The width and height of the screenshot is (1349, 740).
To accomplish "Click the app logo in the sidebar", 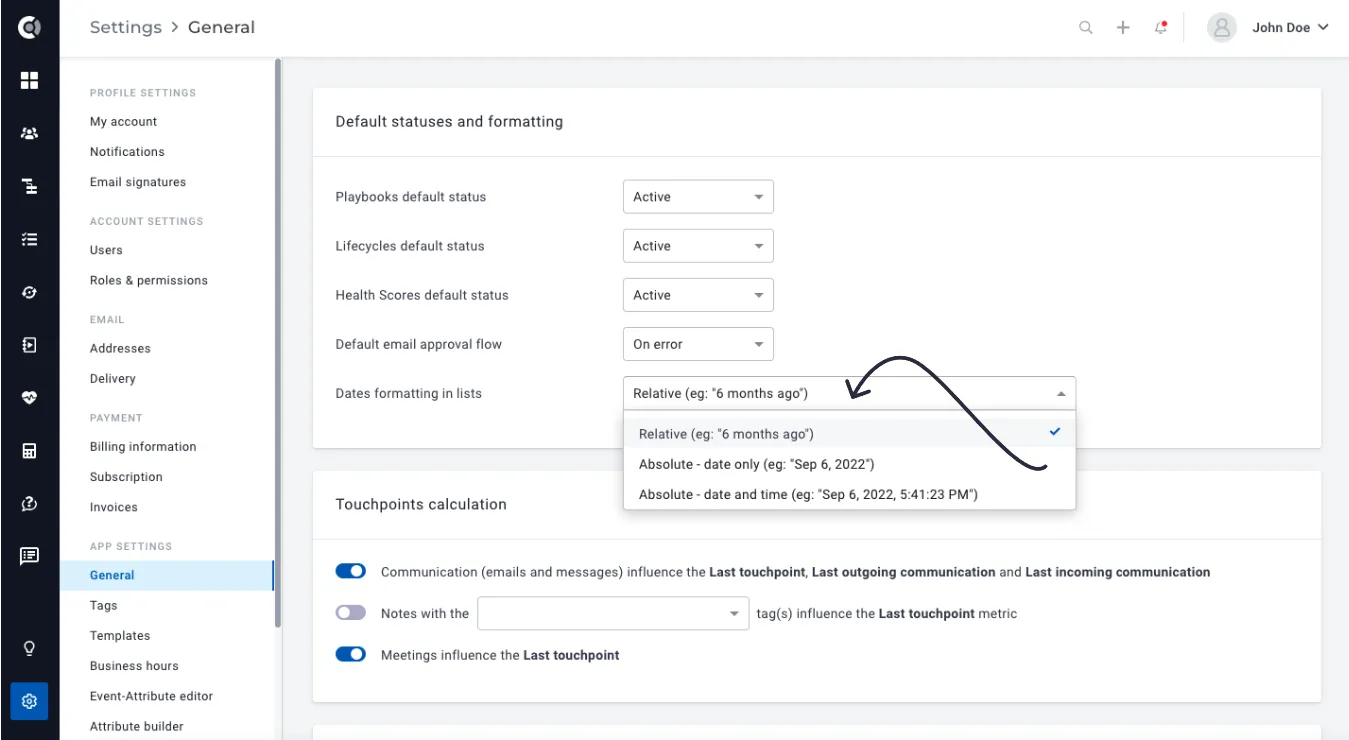I will pyautogui.click(x=29, y=27).
